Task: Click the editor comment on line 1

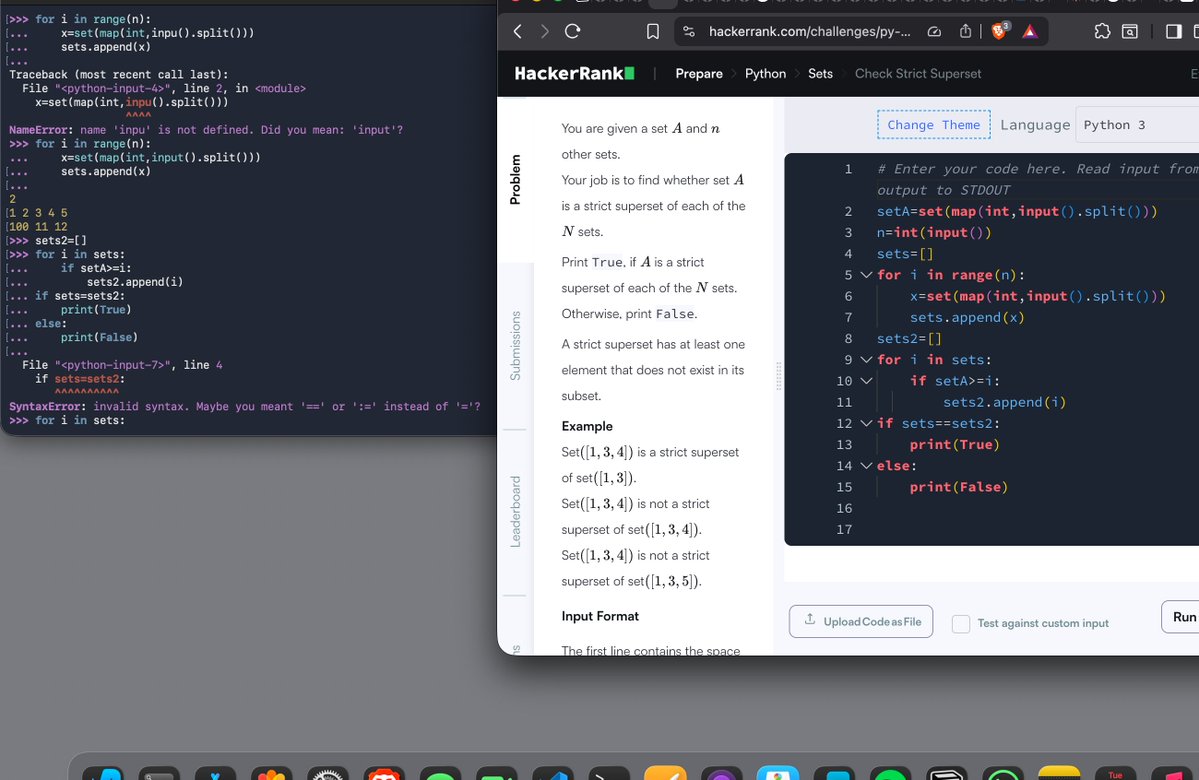Action: pos(1038,179)
